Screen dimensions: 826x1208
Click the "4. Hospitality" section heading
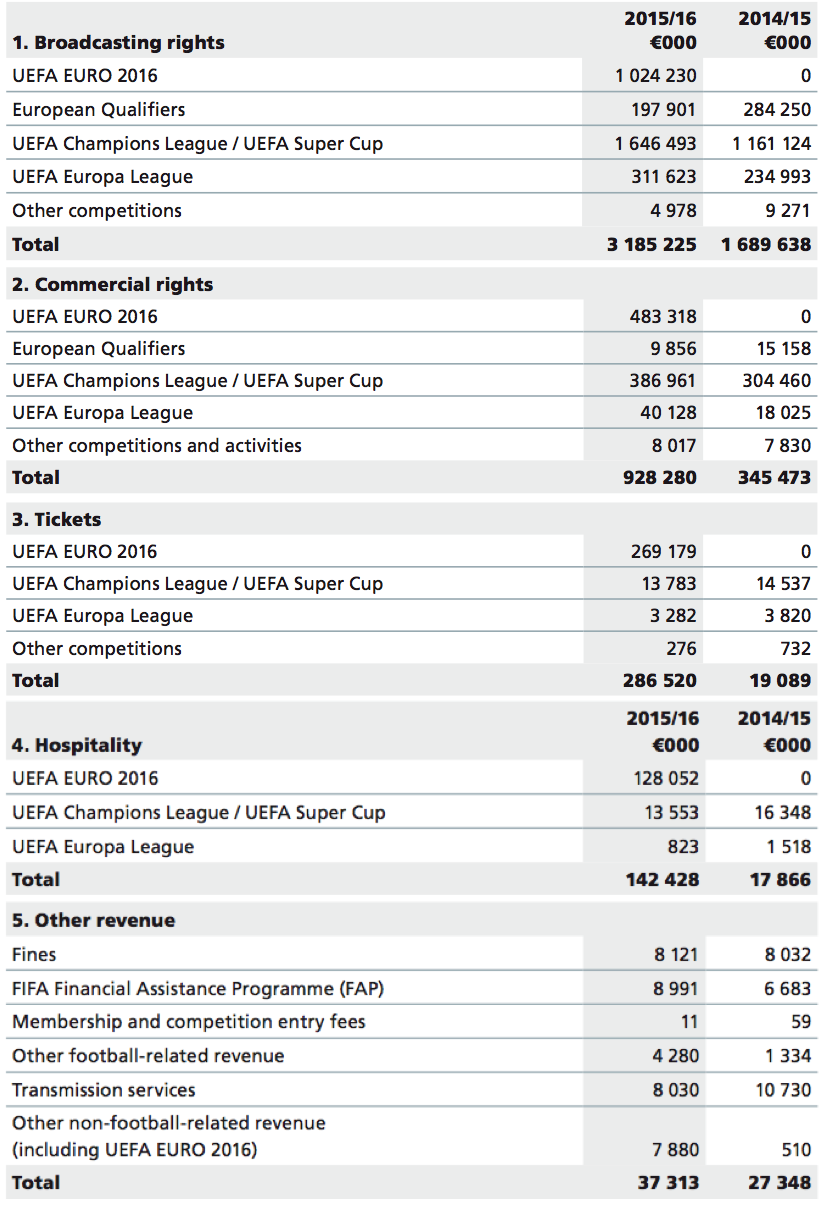[77, 745]
